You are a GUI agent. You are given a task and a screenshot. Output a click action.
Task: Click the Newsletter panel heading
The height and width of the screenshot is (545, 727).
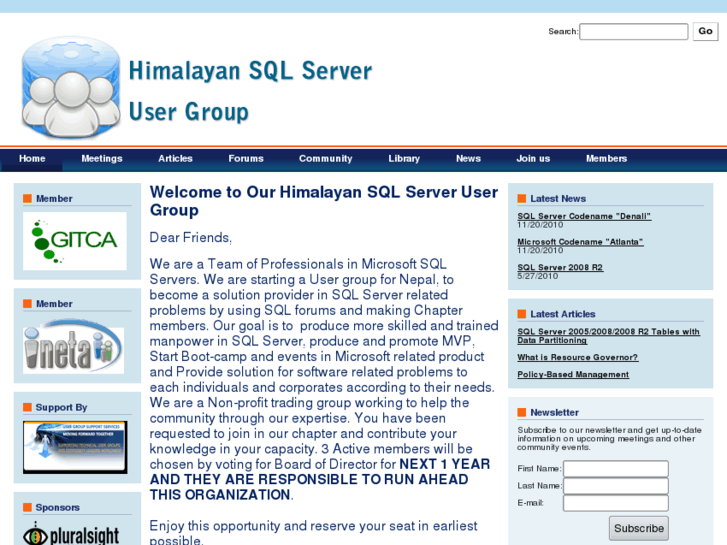point(555,412)
